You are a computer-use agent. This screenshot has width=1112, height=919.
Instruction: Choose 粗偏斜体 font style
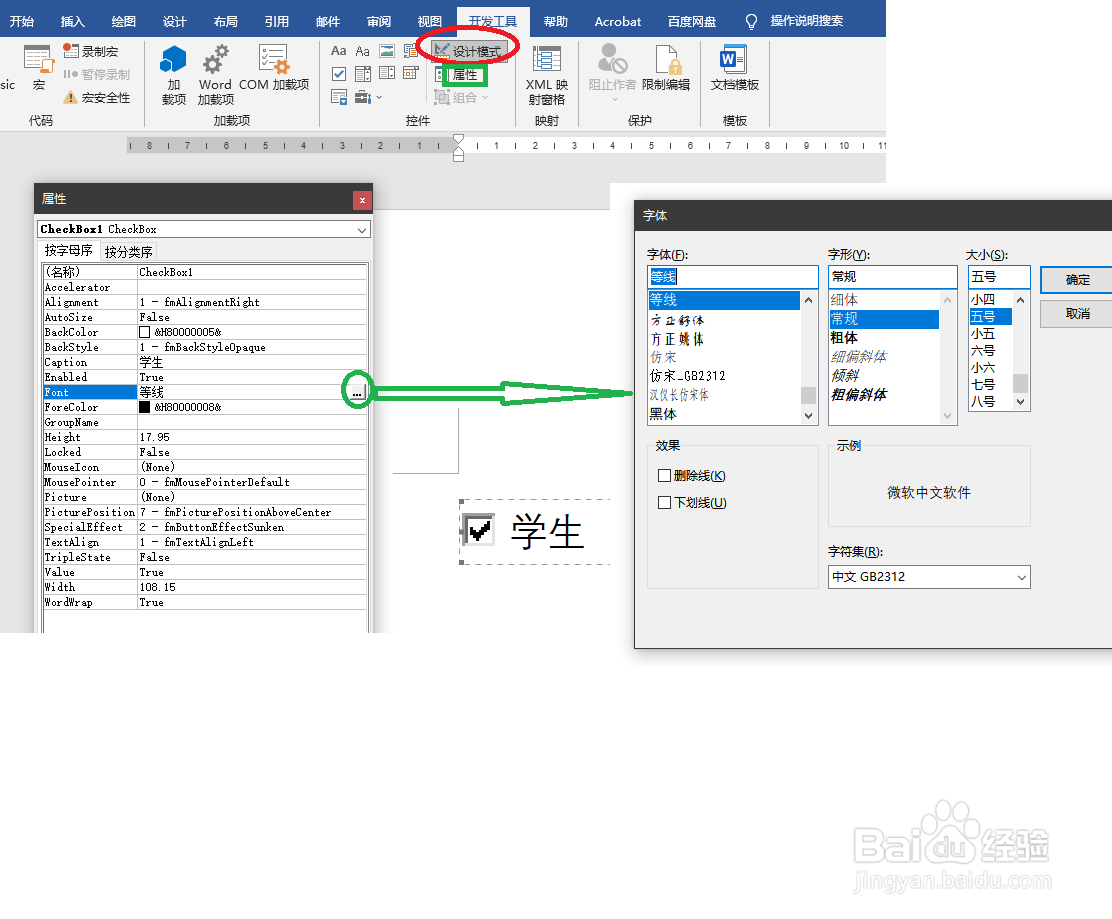pyautogui.click(x=859, y=395)
